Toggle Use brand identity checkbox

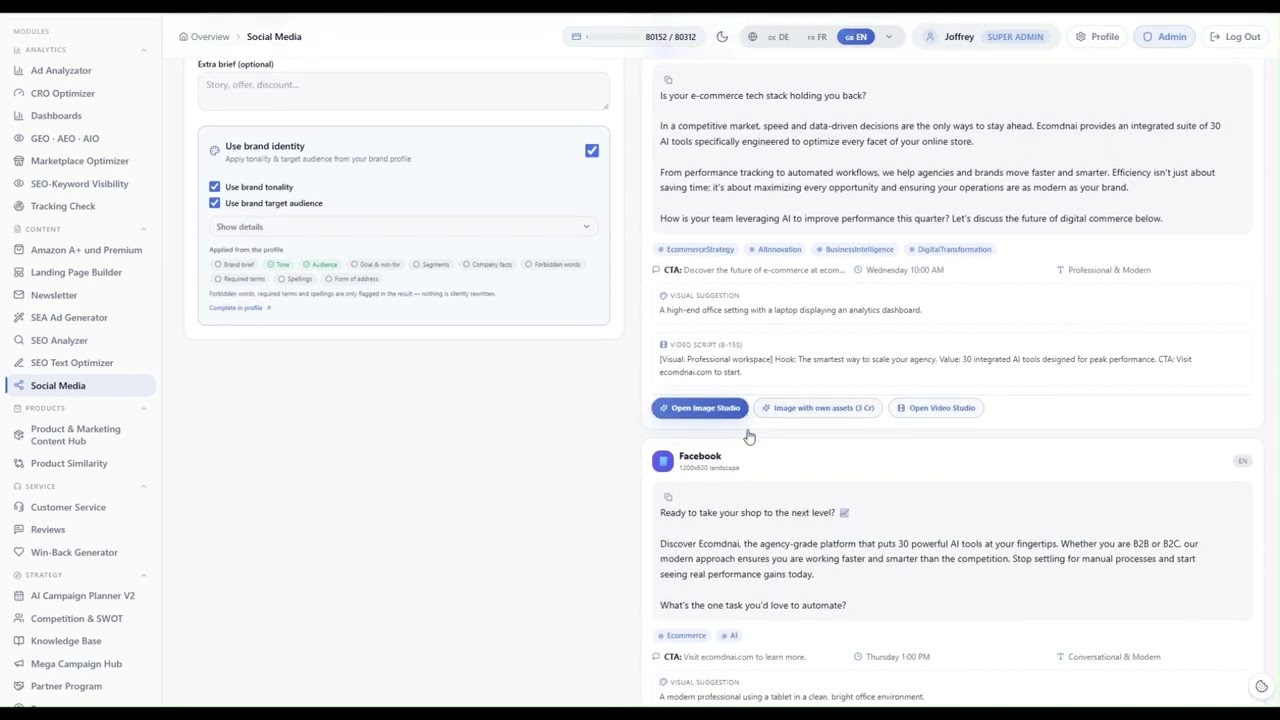pyautogui.click(x=592, y=151)
